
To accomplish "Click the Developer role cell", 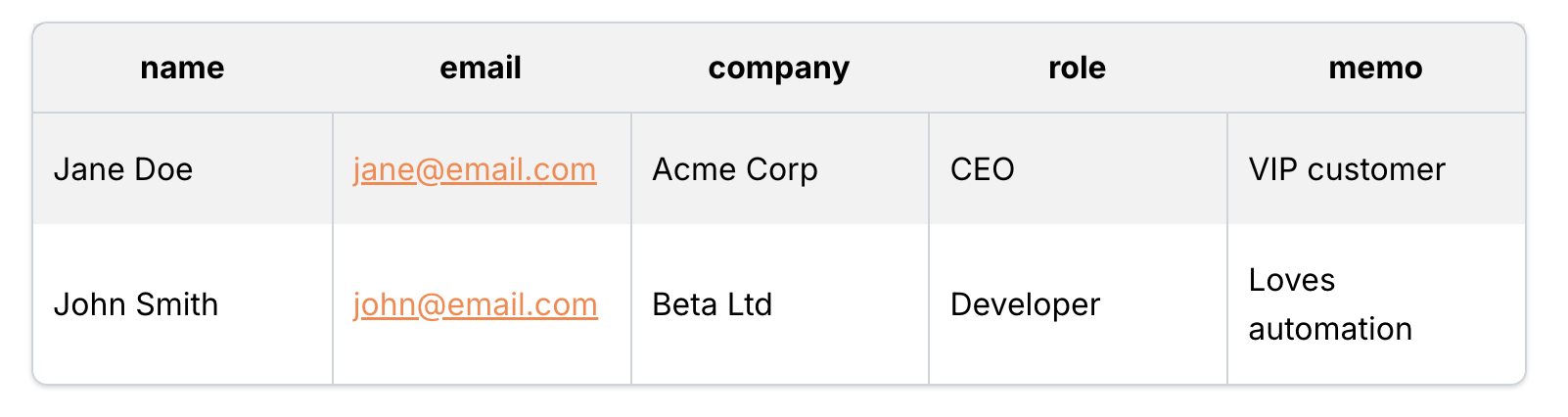I will coord(1078,304).
